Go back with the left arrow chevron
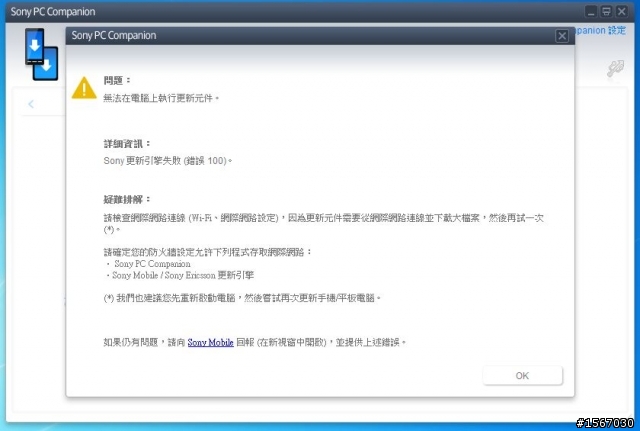 (31, 104)
